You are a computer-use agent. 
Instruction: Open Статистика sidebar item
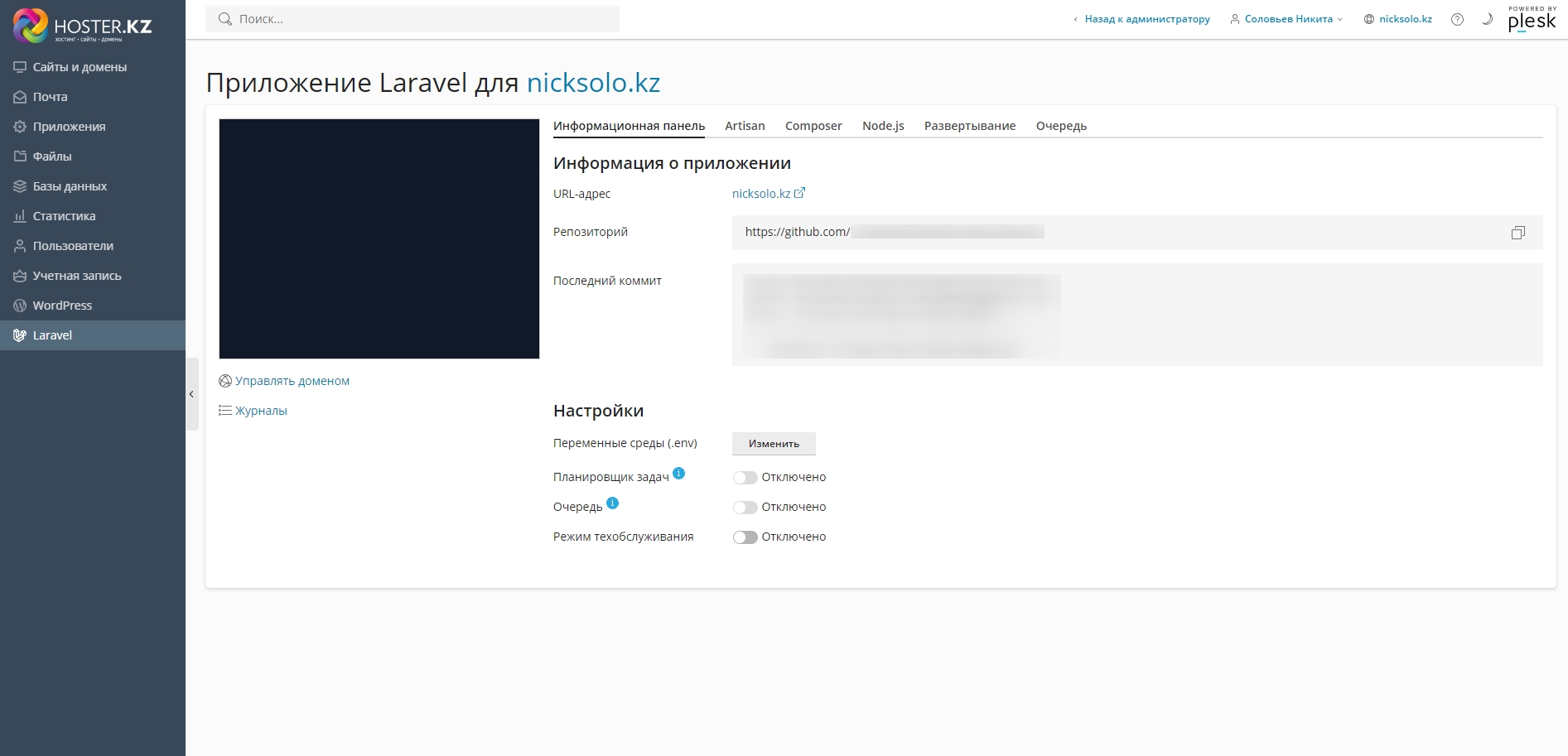(x=93, y=216)
